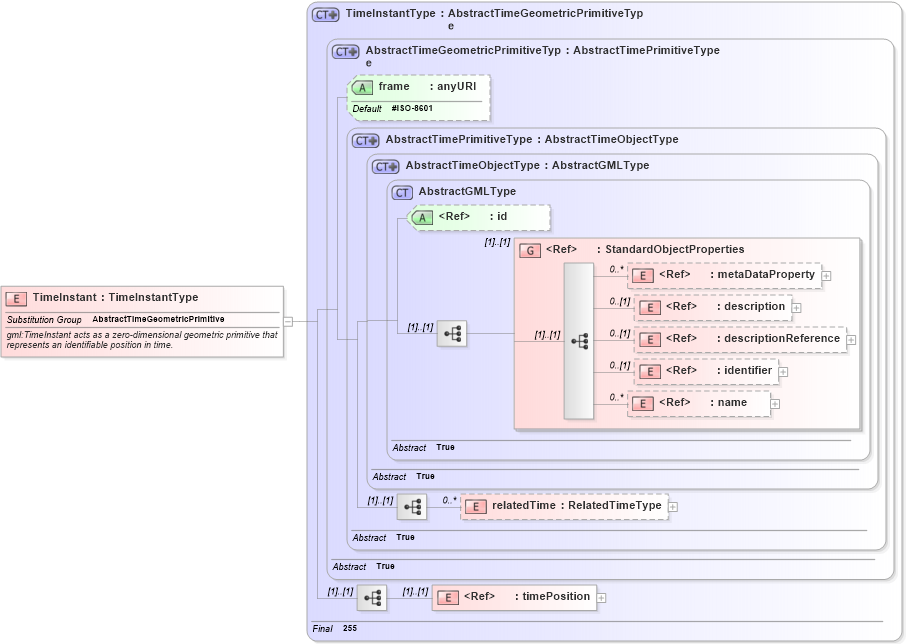Click CT+ icon of AbstractTimeObjectType
The width and height of the screenshot is (907, 644).
point(385,167)
